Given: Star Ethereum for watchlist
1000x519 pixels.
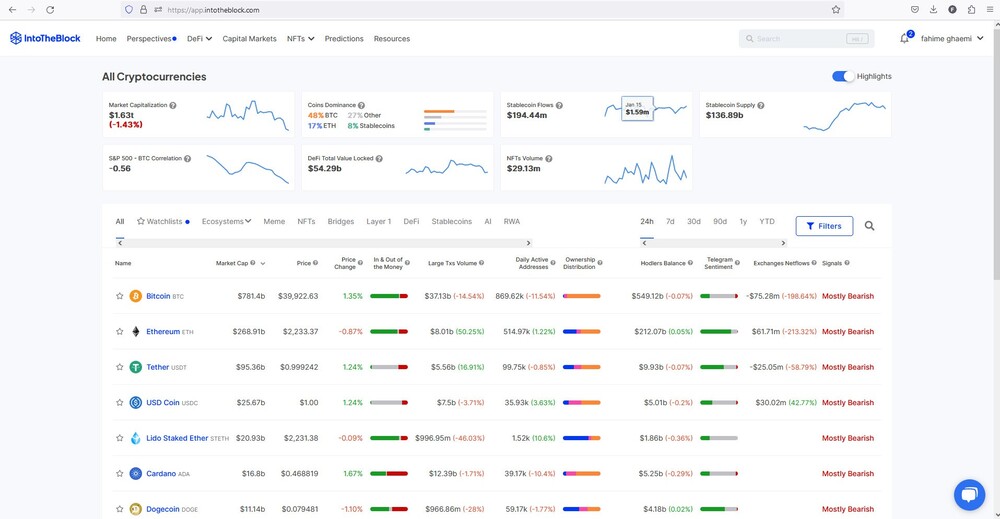Looking at the screenshot, I should pos(119,332).
